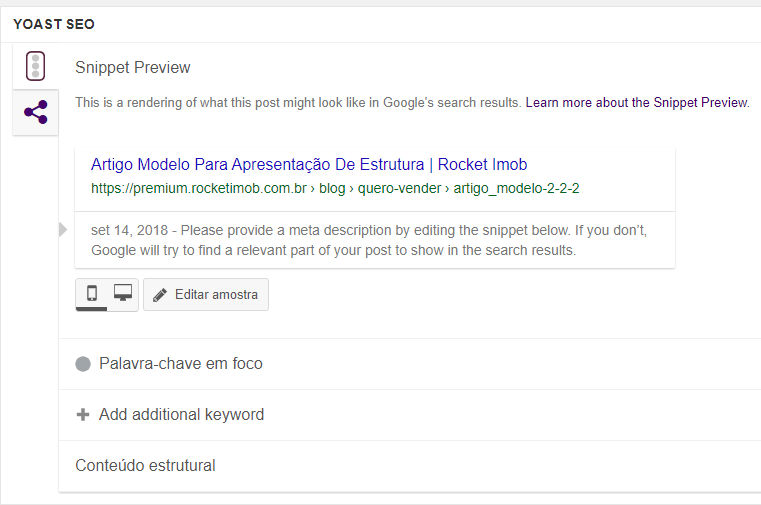This screenshot has height=505, width=761.
Task: Open the Social share tab icon
Action: [x=35, y=112]
